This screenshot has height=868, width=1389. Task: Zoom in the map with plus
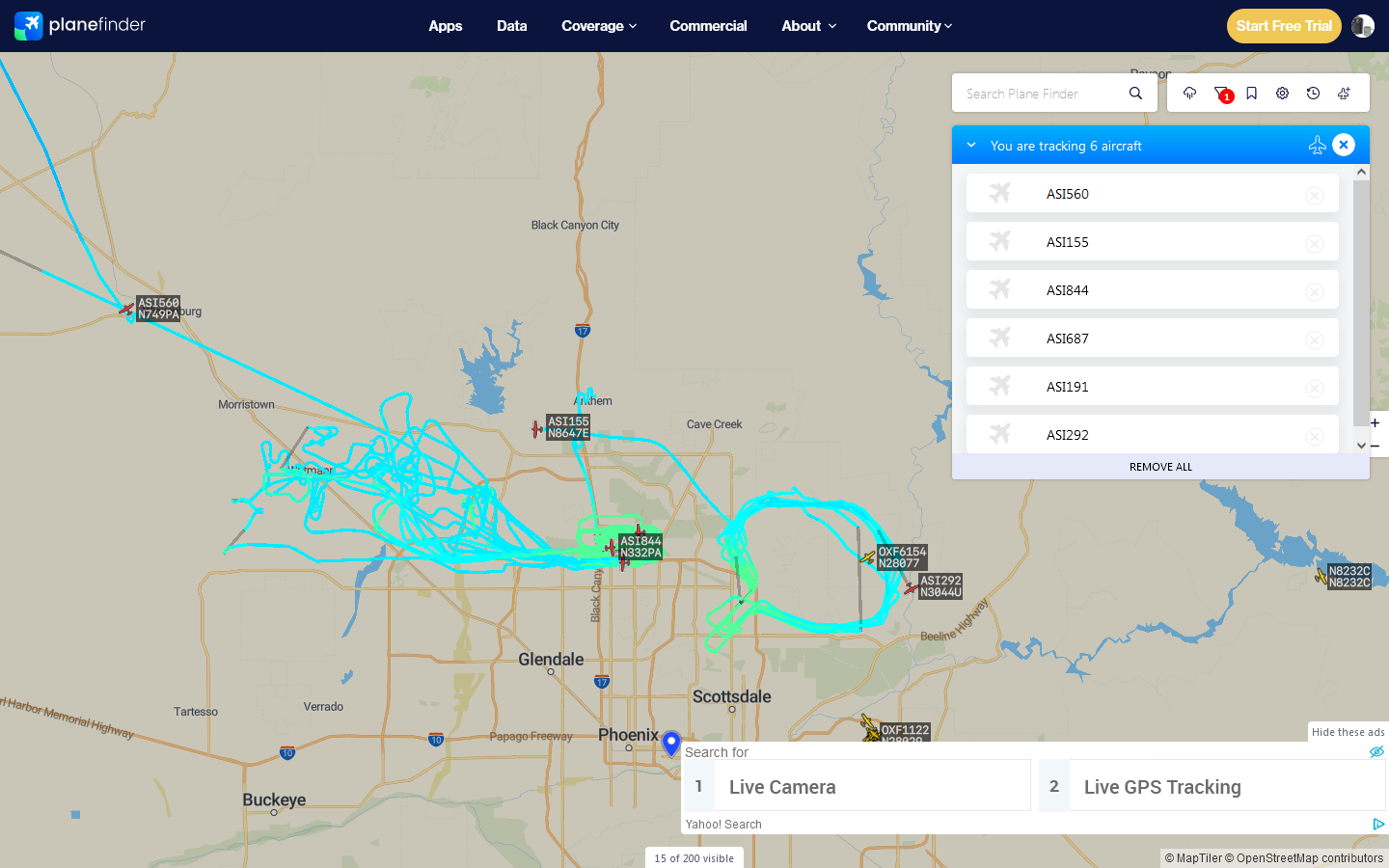pos(1375,422)
